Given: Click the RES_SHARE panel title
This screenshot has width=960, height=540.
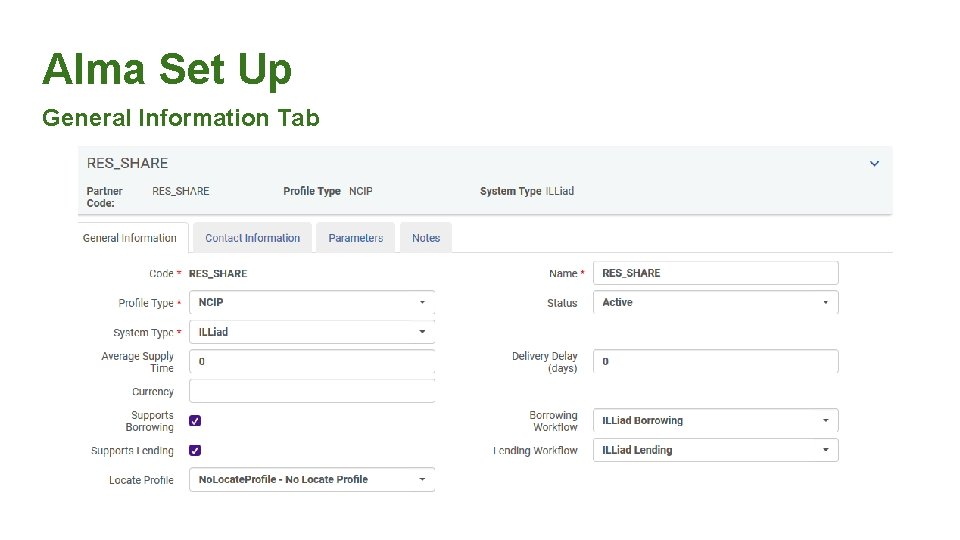Looking at the screenshot, I should (127, 163).
